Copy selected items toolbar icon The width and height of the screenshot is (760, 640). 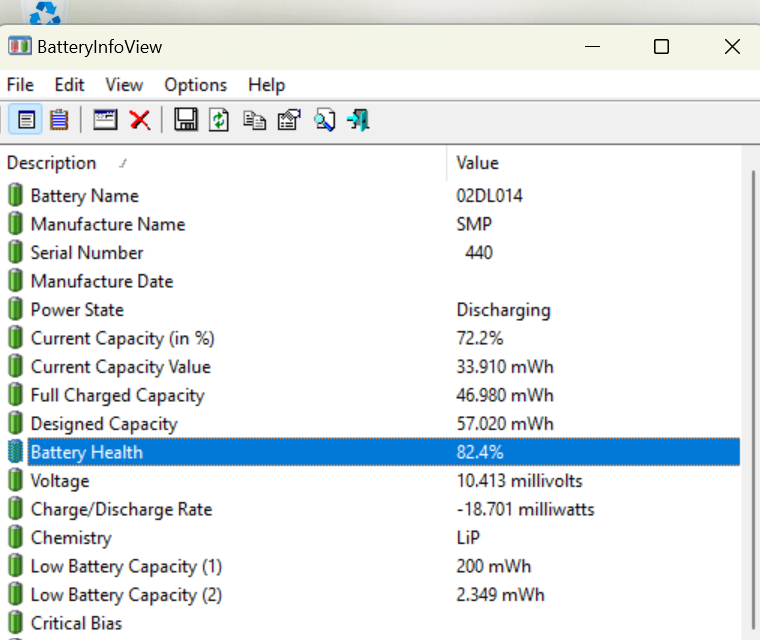pos(254,120)
